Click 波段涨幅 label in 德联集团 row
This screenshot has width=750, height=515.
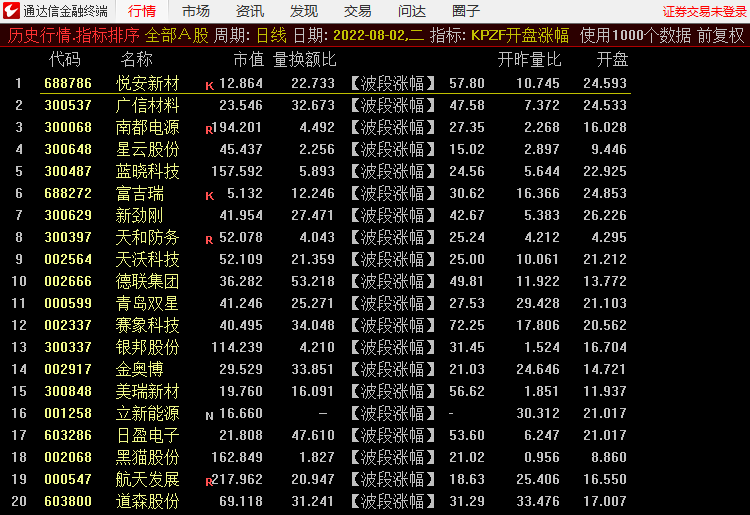(x=393, y=281)
